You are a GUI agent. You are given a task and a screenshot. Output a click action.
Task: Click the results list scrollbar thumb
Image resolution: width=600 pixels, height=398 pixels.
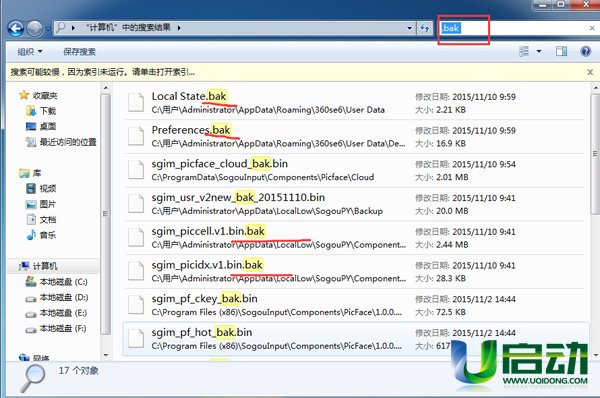click(595, 153)
